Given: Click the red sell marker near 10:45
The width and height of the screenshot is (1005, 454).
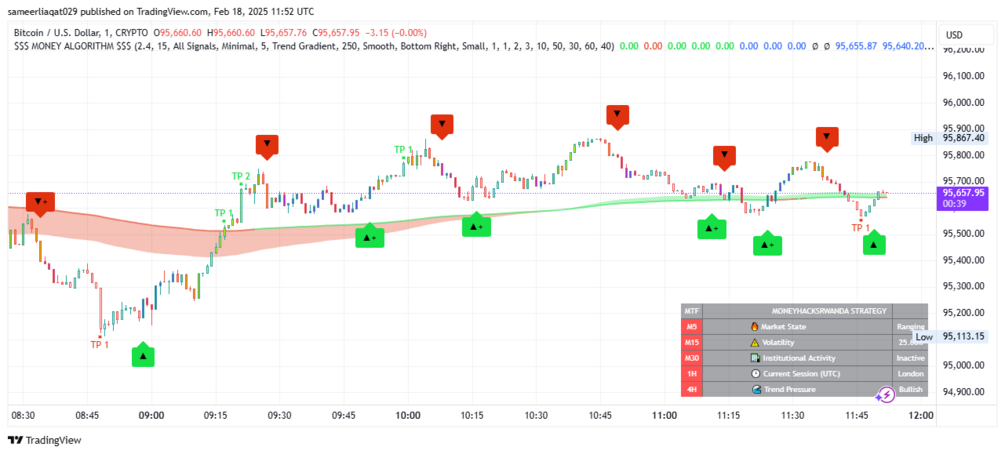Looking at the screenshot, I should coord(617,115).
